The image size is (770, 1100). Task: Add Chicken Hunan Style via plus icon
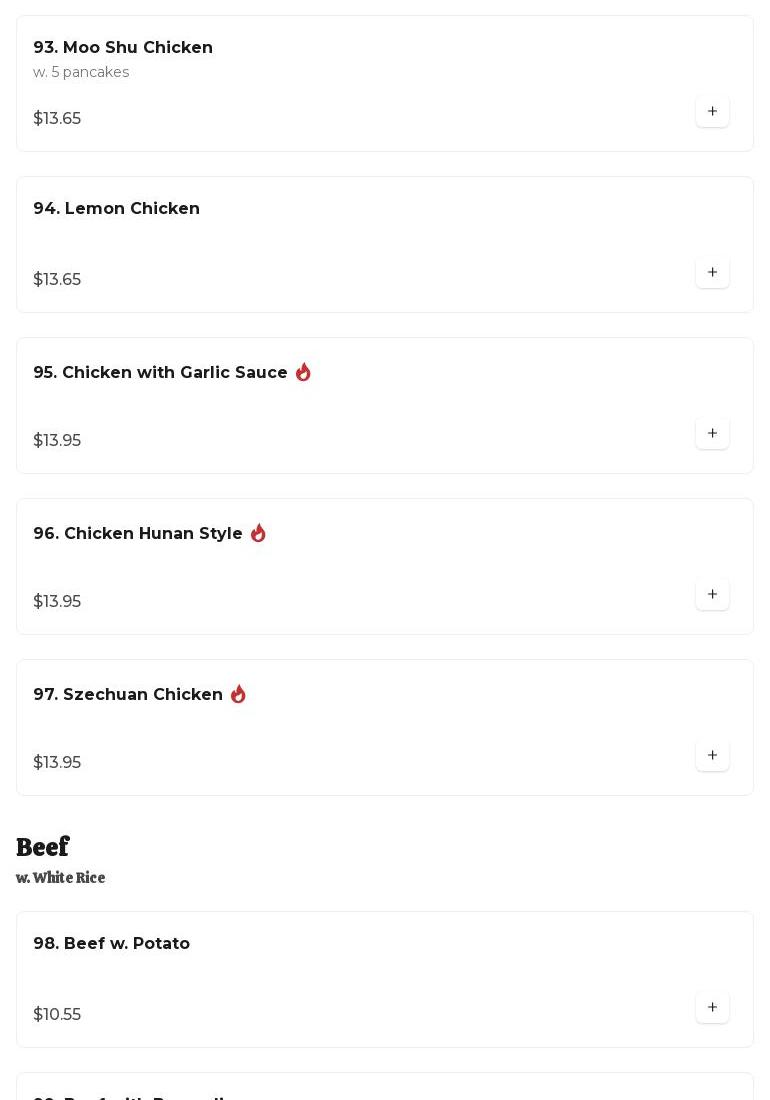(712, 594)
